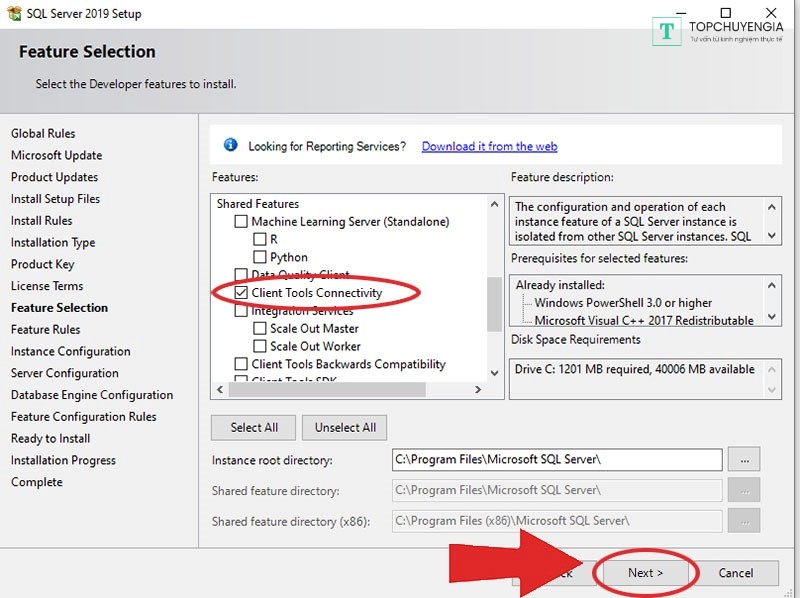Check the Python feature checkbox
Screen dimensions: 800x598
tap(260, 257)
